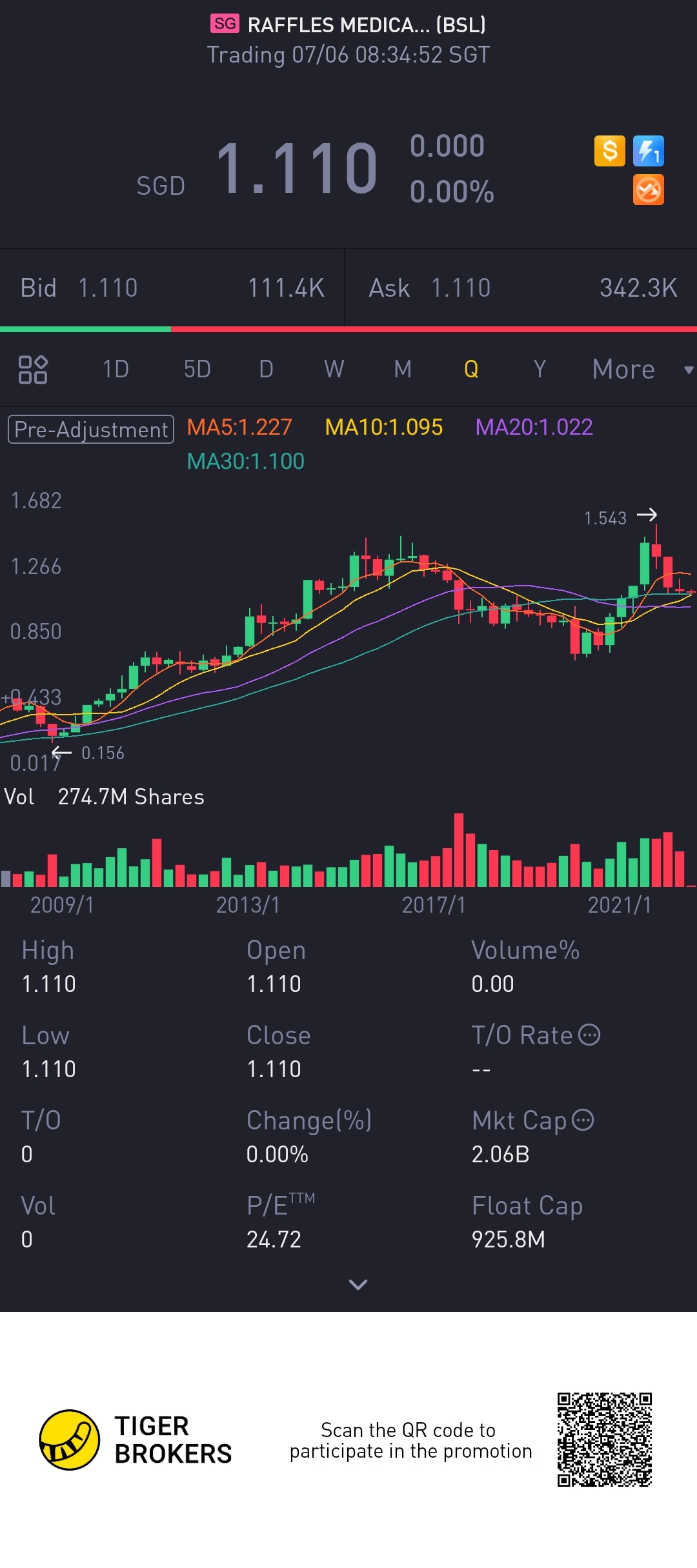The image size is (697, 1568).
Task: Tap the SG market badge
Action: [225, 24]
